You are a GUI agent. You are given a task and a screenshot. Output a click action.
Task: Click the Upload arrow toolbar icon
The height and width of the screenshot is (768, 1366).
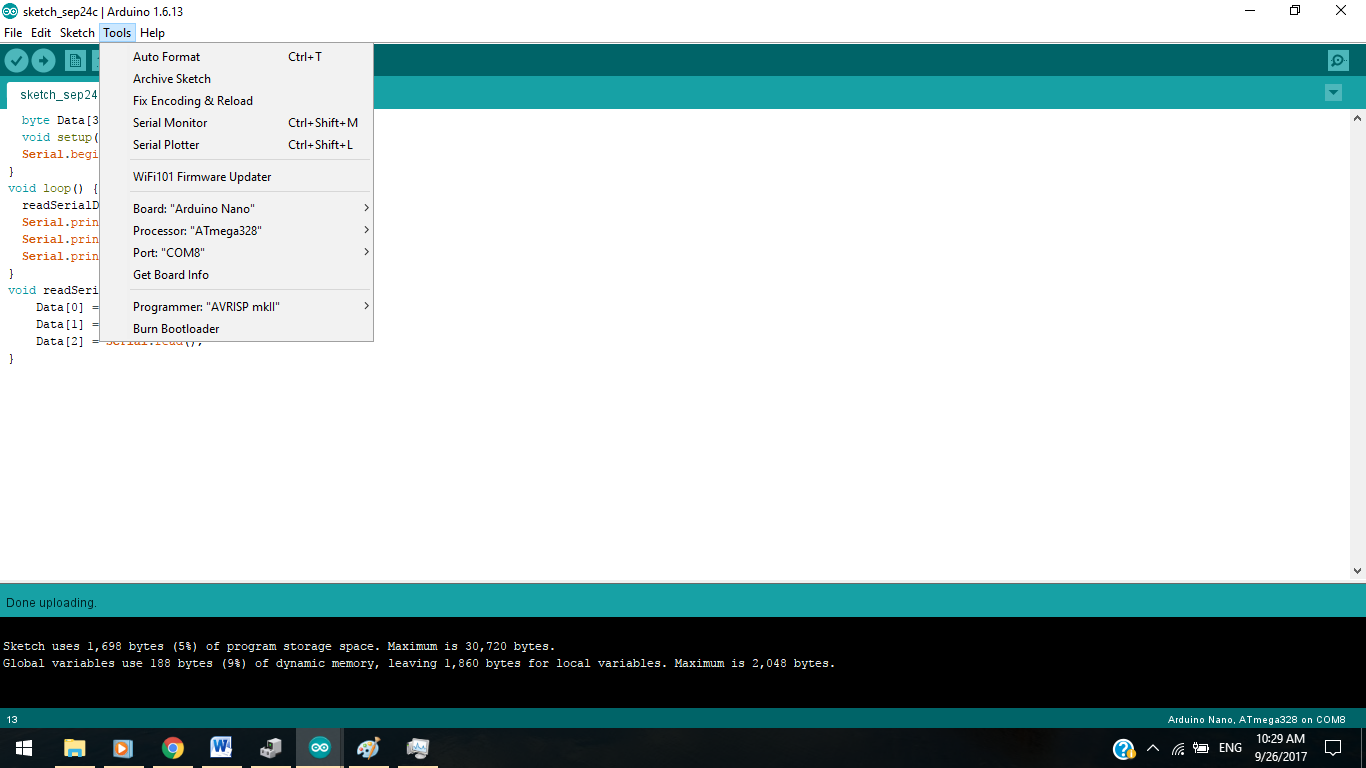pos(43,61)
